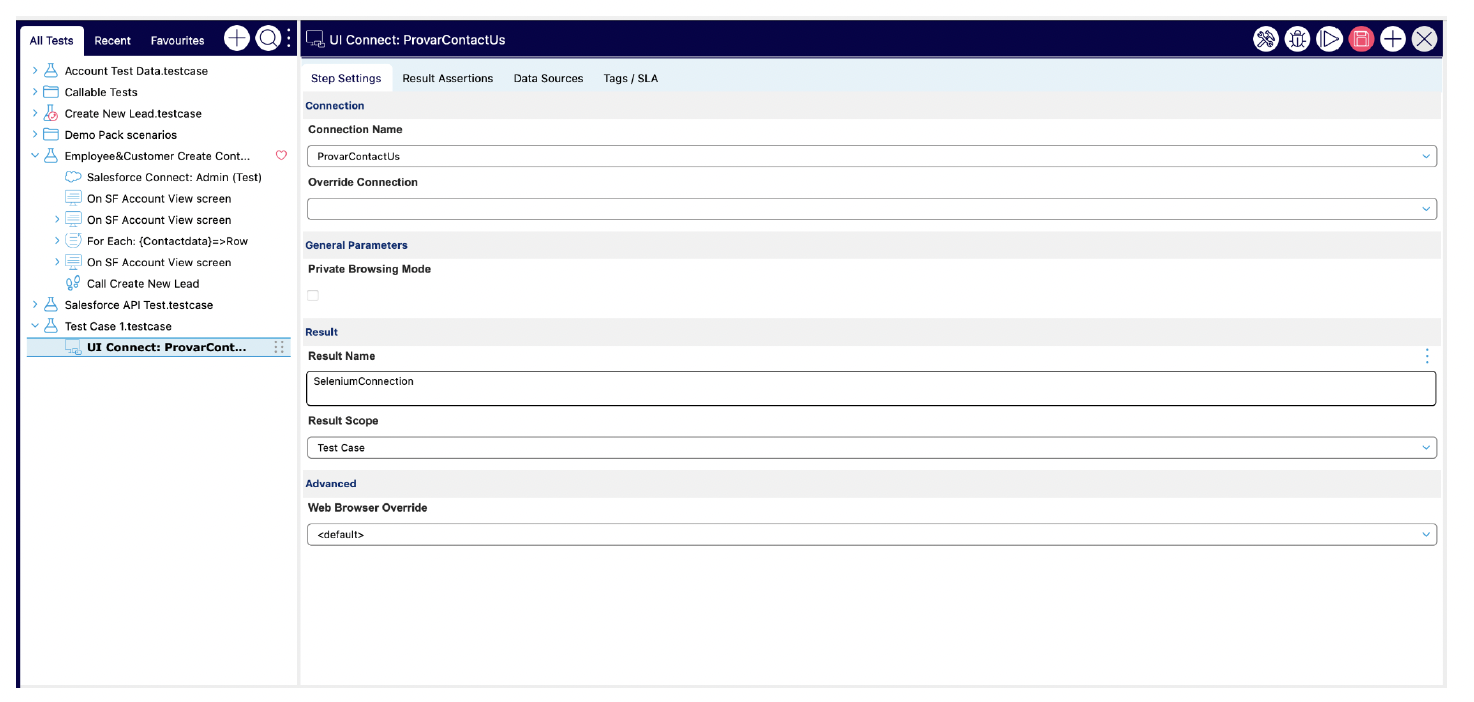Expand the For Each: {Contactdata}=>Row step

57,241
